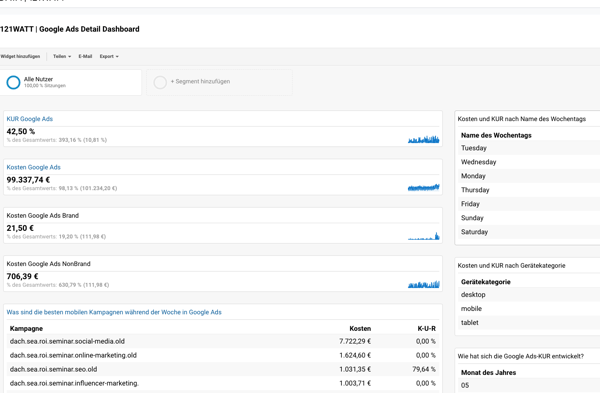Click the 99.337,74 € cost value
Screen dimensions: 600x393
[28, 179]
